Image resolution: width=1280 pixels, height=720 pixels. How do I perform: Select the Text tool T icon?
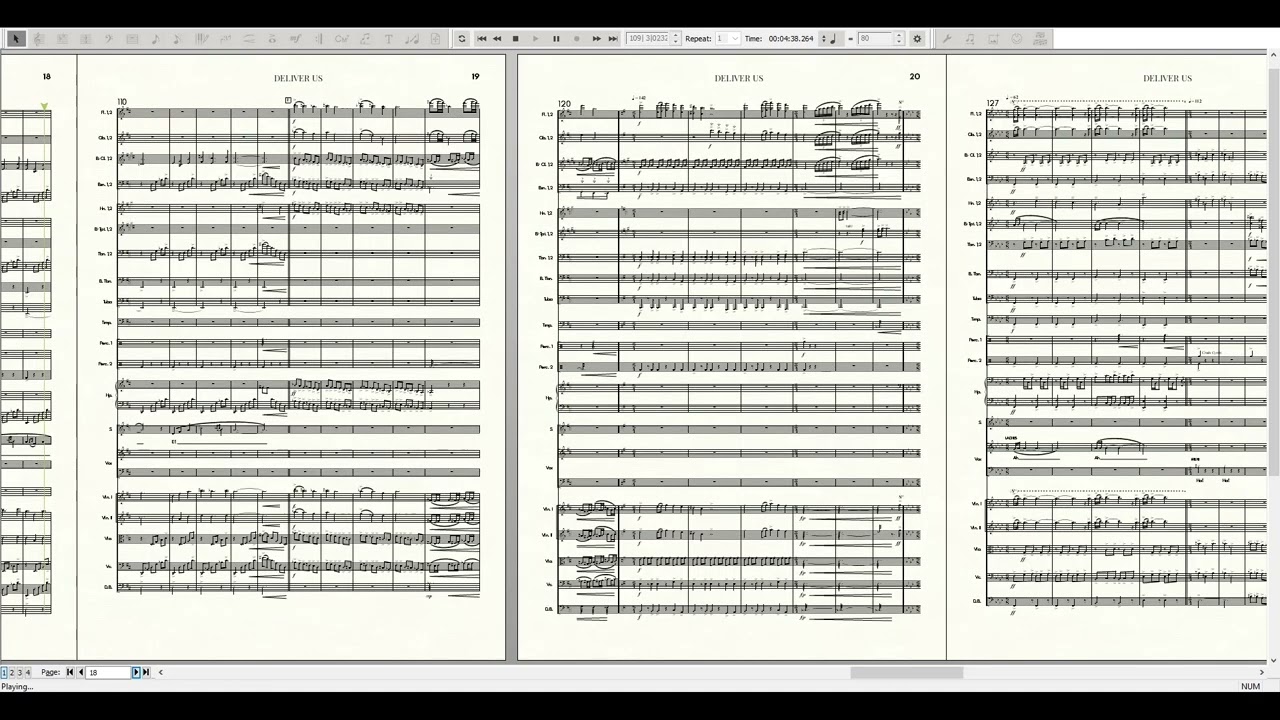point(388,39)
